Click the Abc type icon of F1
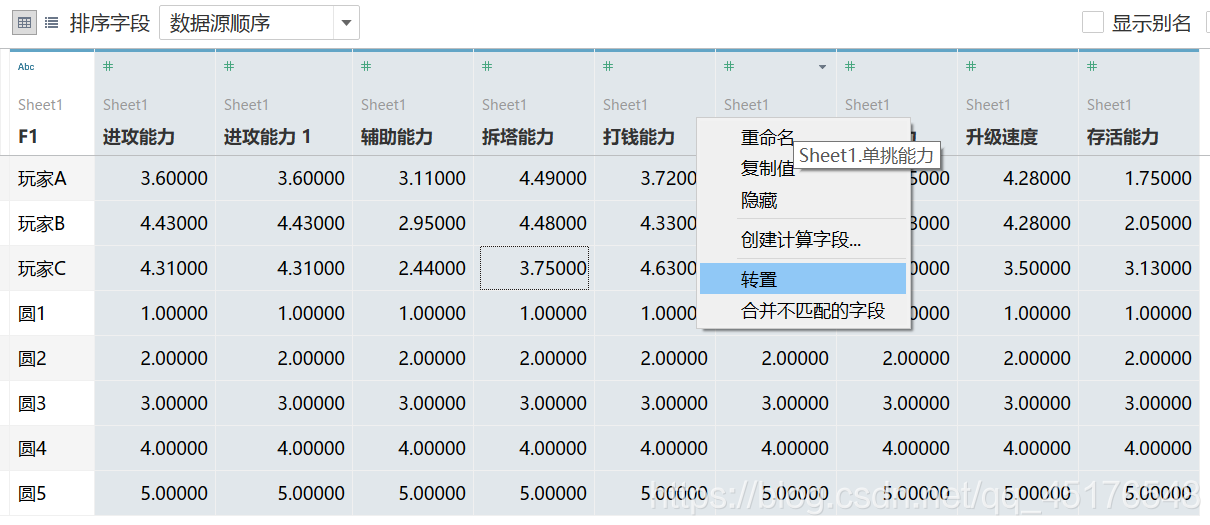 (x=26, y=67)
